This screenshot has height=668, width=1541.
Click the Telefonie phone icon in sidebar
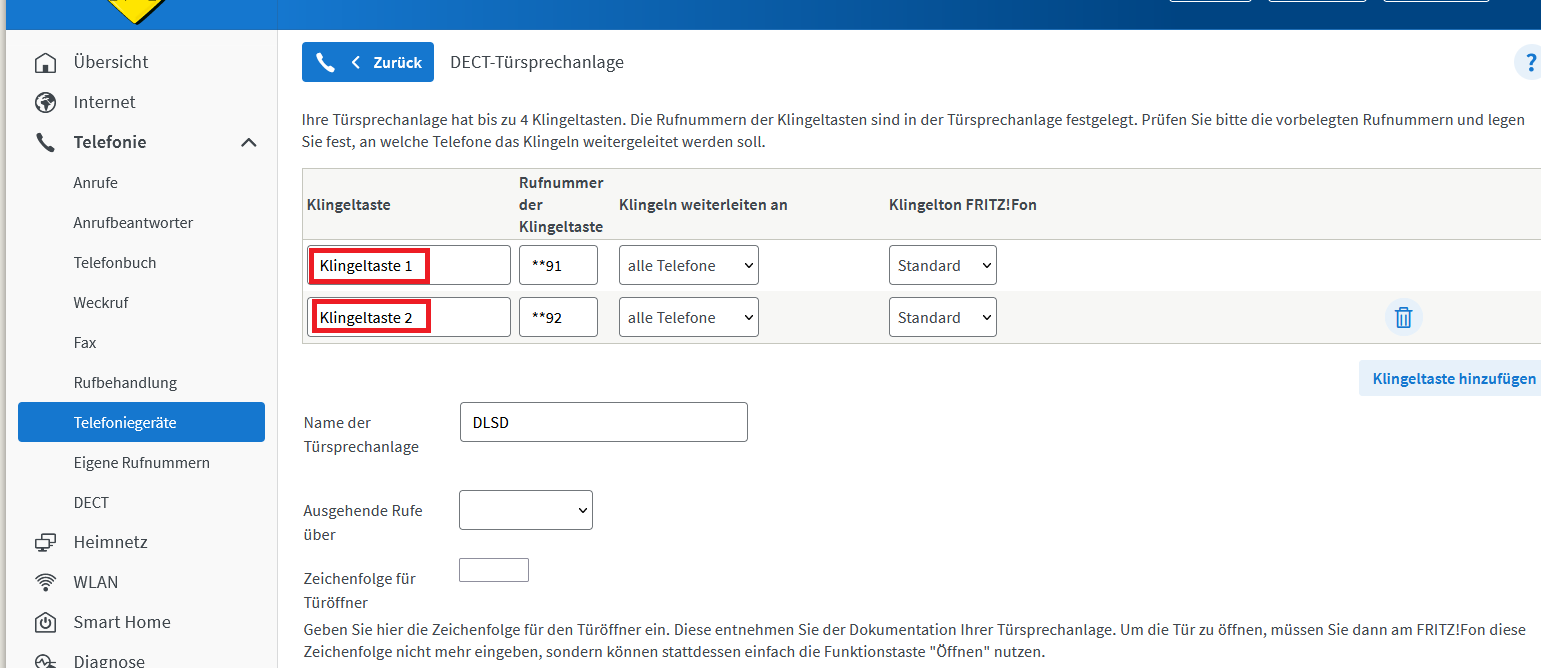pyautogui.click(x=45, y=143)
